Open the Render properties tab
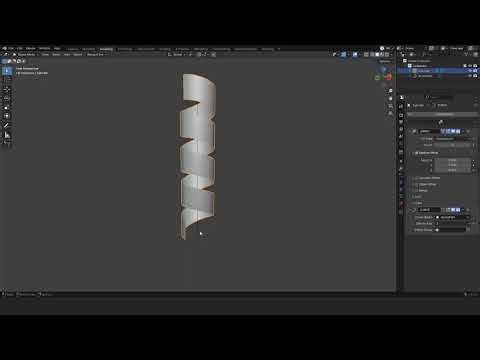 [401, 107]
